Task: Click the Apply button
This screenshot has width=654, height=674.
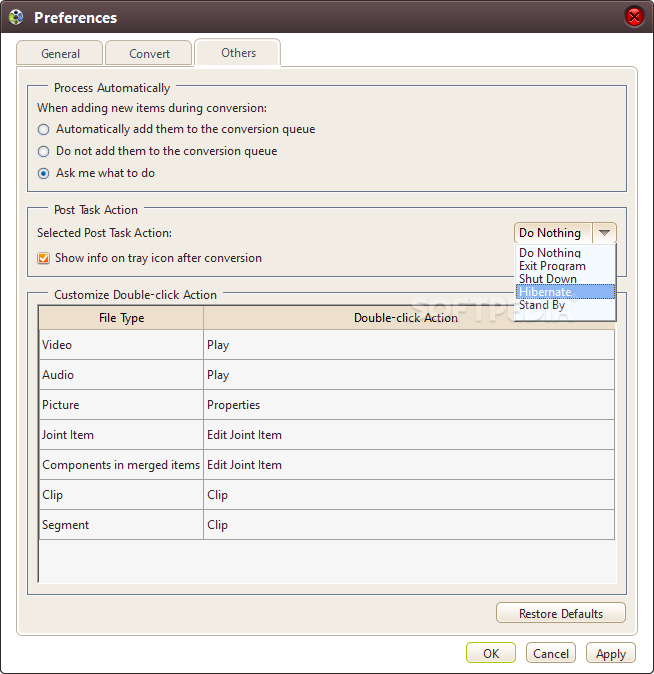Action: tap(611, 653)
